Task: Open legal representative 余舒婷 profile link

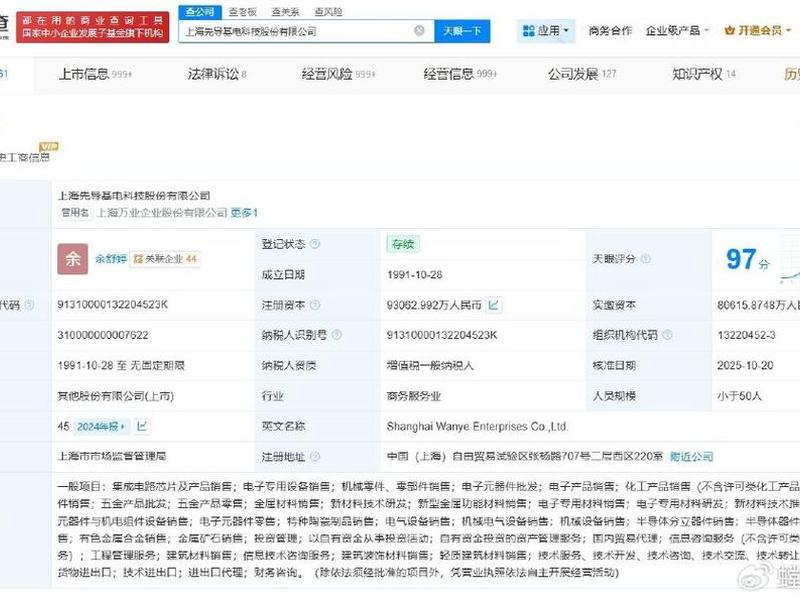Action: [x=111, y=259]
